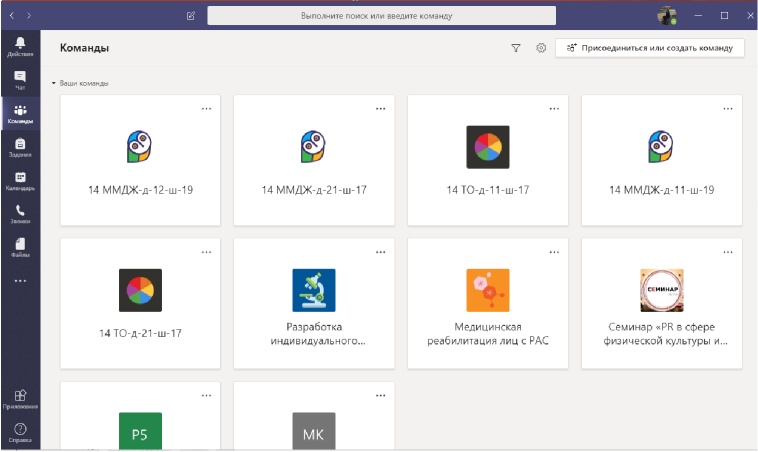The width and height of the screenshot is (758, 452).
Task: Open the Assignments section in sidebar
Action: (20, 148)
